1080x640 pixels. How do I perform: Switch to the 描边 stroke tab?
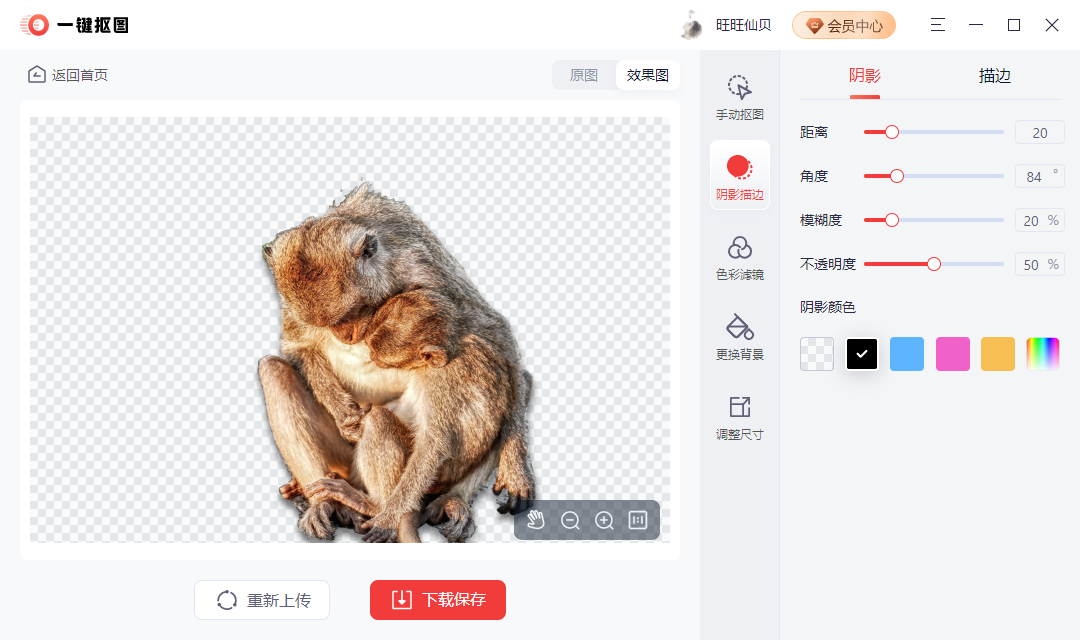click(x=995, y=75)
